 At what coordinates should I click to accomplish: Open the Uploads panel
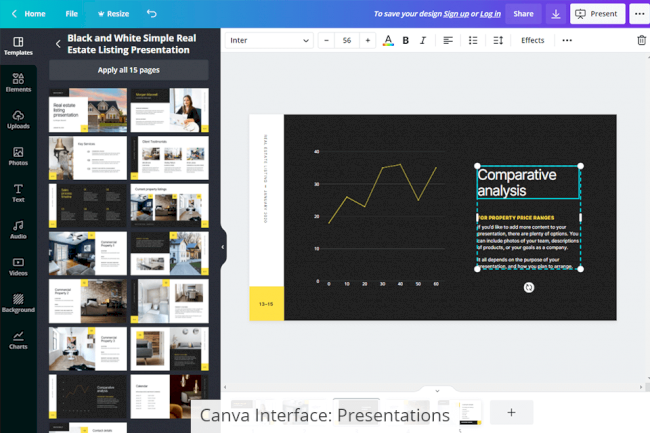(x=18, y=119)
